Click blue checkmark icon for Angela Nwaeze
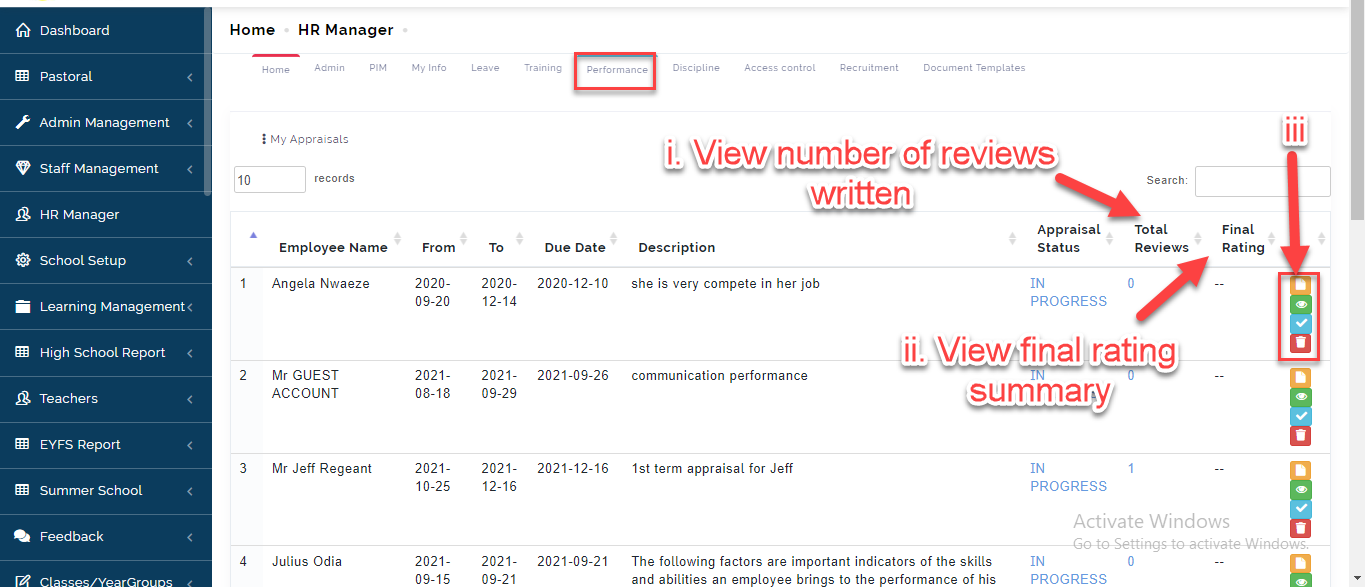This screenshot has height=587, width=1365. coord(1300,323)
